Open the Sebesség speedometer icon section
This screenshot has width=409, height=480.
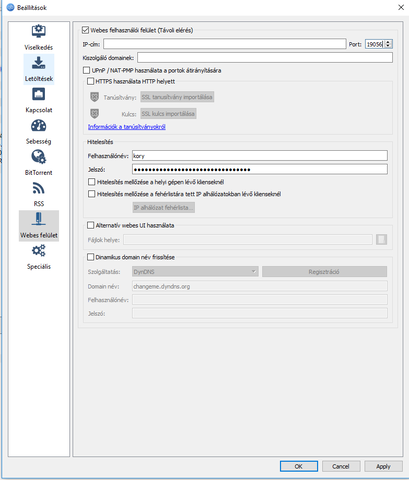pos(39,126)
